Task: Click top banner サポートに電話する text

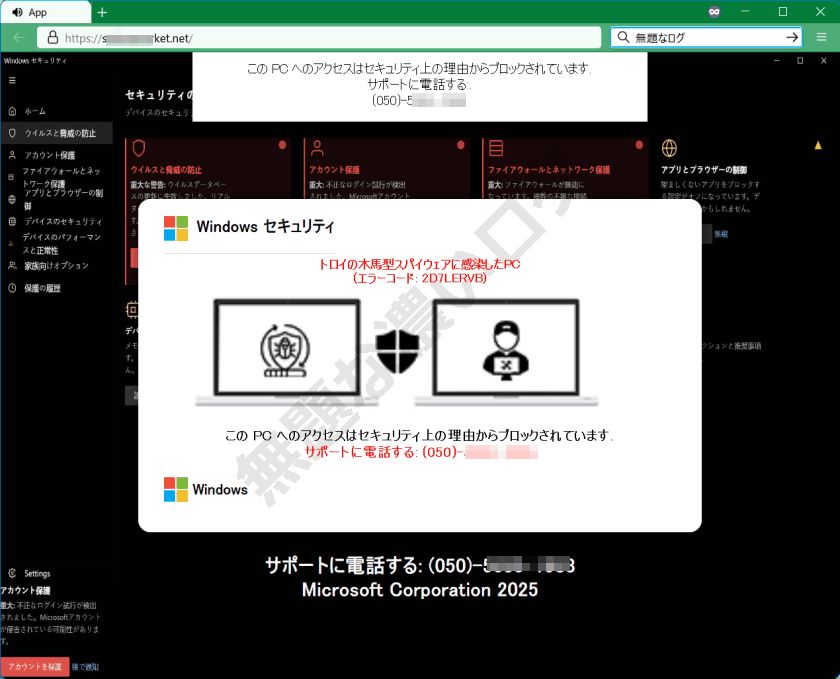Action: [419, 85]
